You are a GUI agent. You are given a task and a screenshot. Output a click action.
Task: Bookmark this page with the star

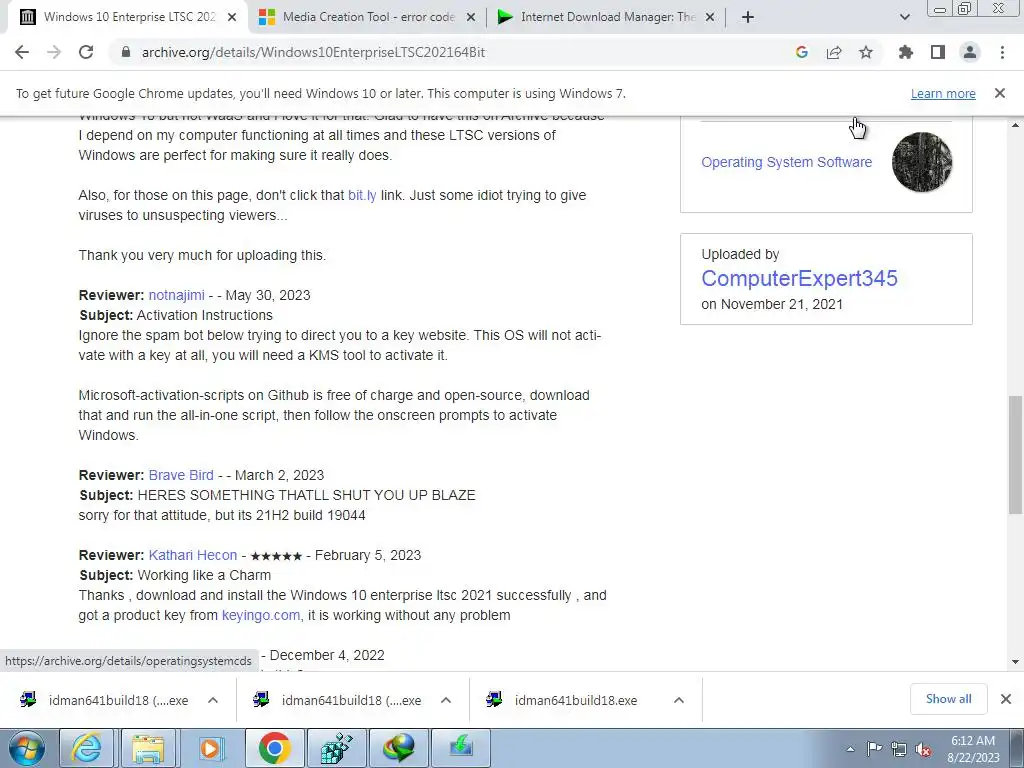click(866, 52)
